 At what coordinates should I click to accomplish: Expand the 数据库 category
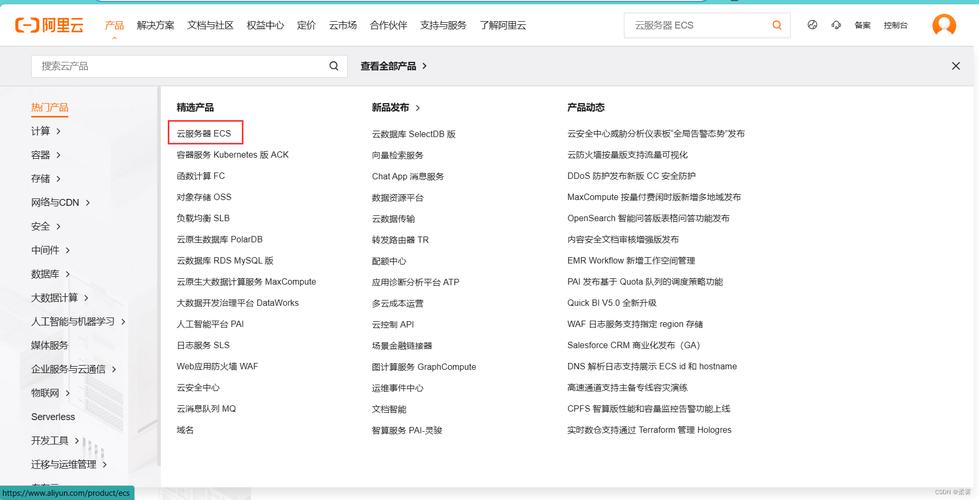coord(51,274)
